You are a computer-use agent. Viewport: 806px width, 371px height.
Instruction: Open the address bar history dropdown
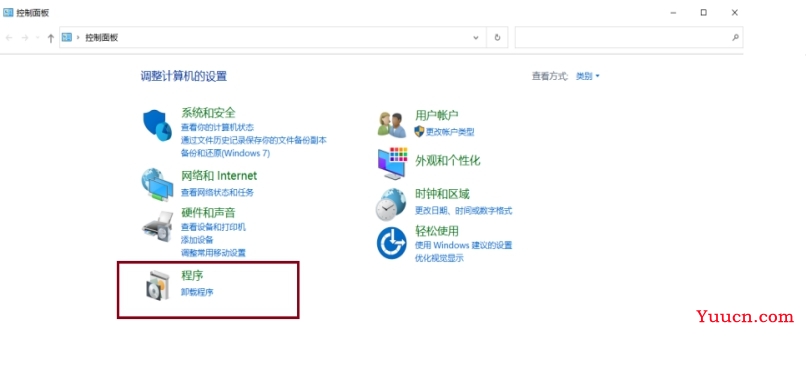[x=476, y=38]
